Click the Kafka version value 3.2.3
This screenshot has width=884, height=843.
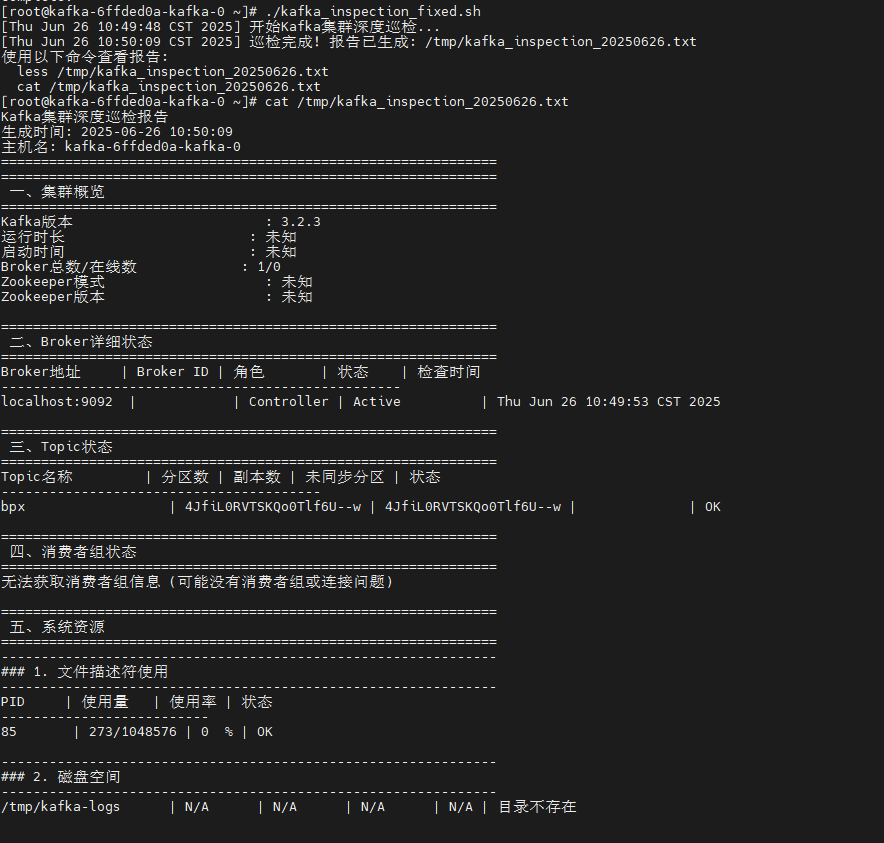tap(300, 222)
